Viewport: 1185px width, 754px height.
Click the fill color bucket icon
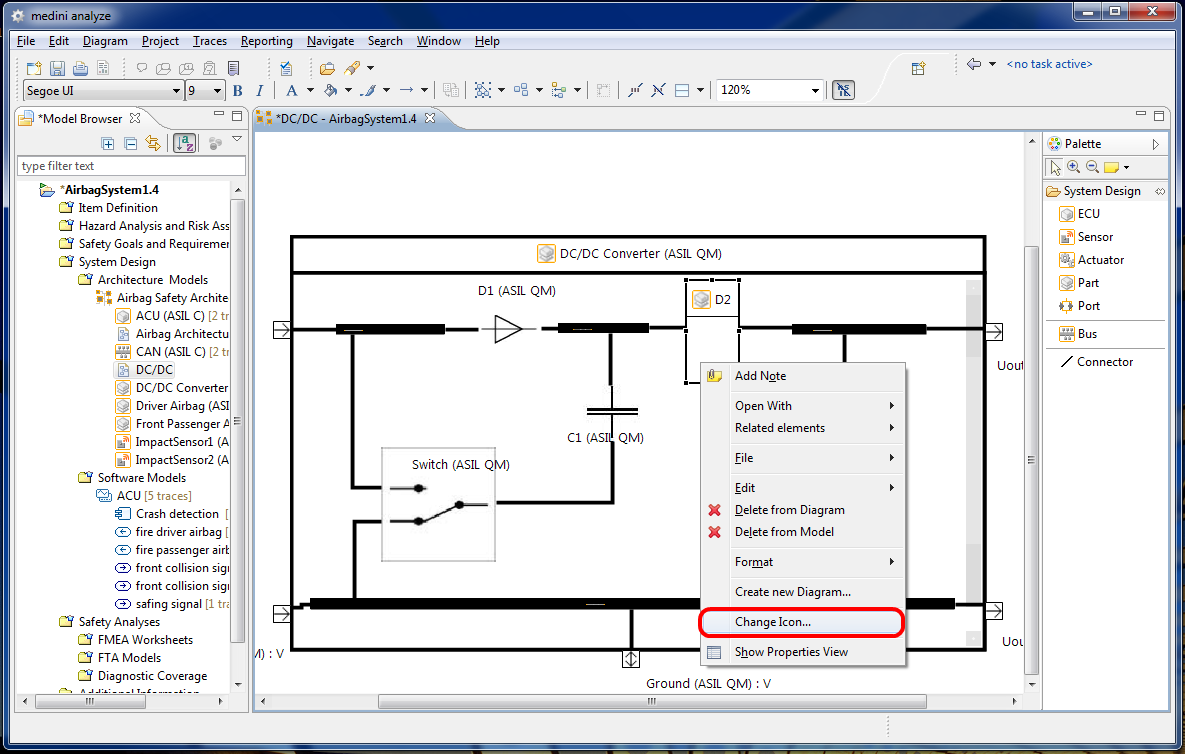pos(330,90)
